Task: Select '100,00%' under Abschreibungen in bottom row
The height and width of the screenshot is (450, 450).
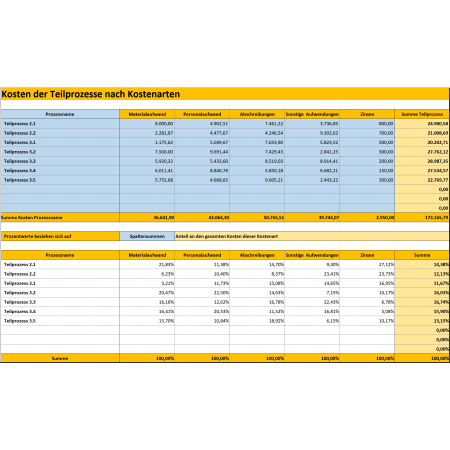Action: (x=257, y=358)
